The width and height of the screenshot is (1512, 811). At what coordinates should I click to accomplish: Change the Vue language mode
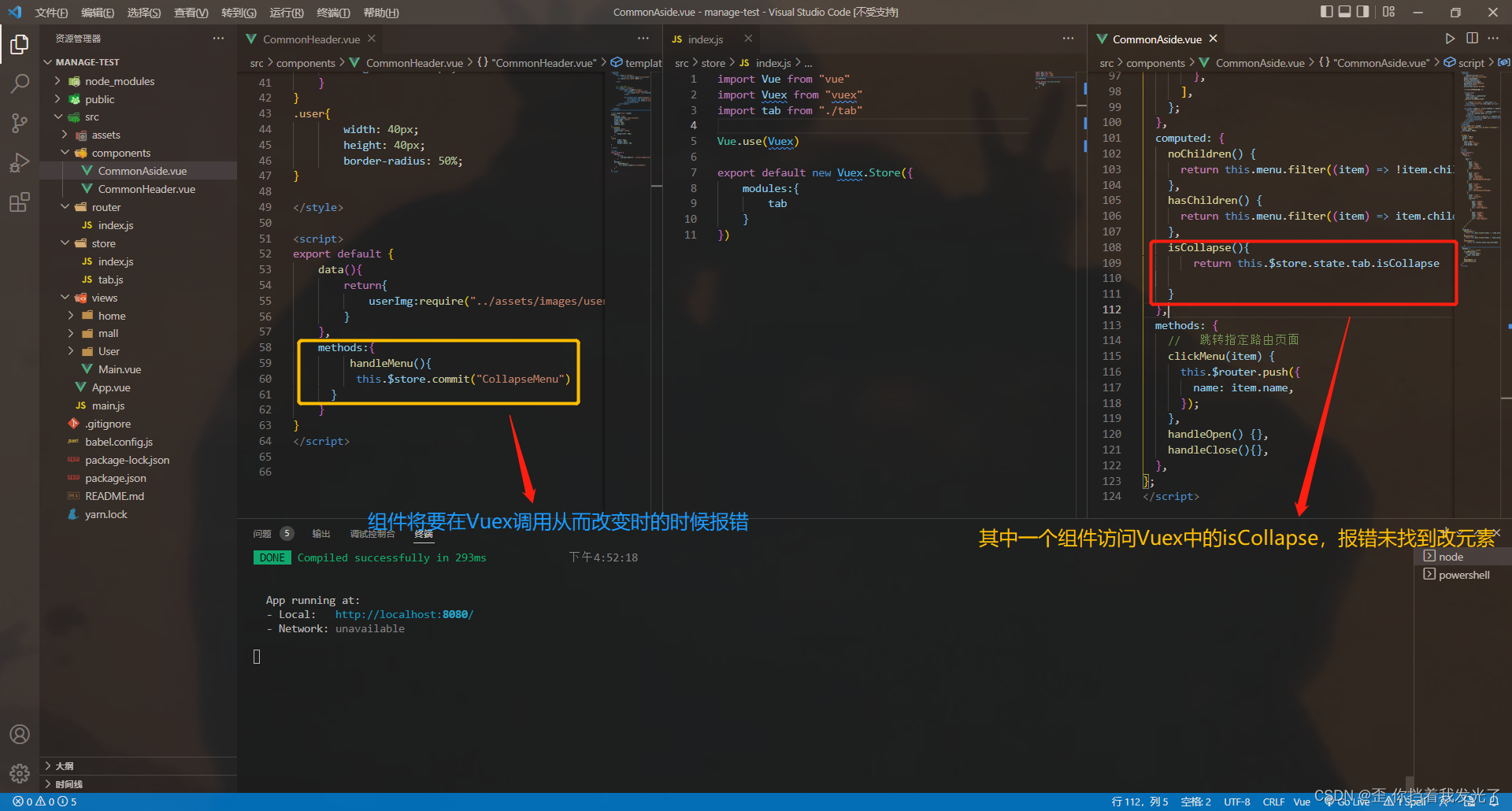click(x=1302, y=802)
